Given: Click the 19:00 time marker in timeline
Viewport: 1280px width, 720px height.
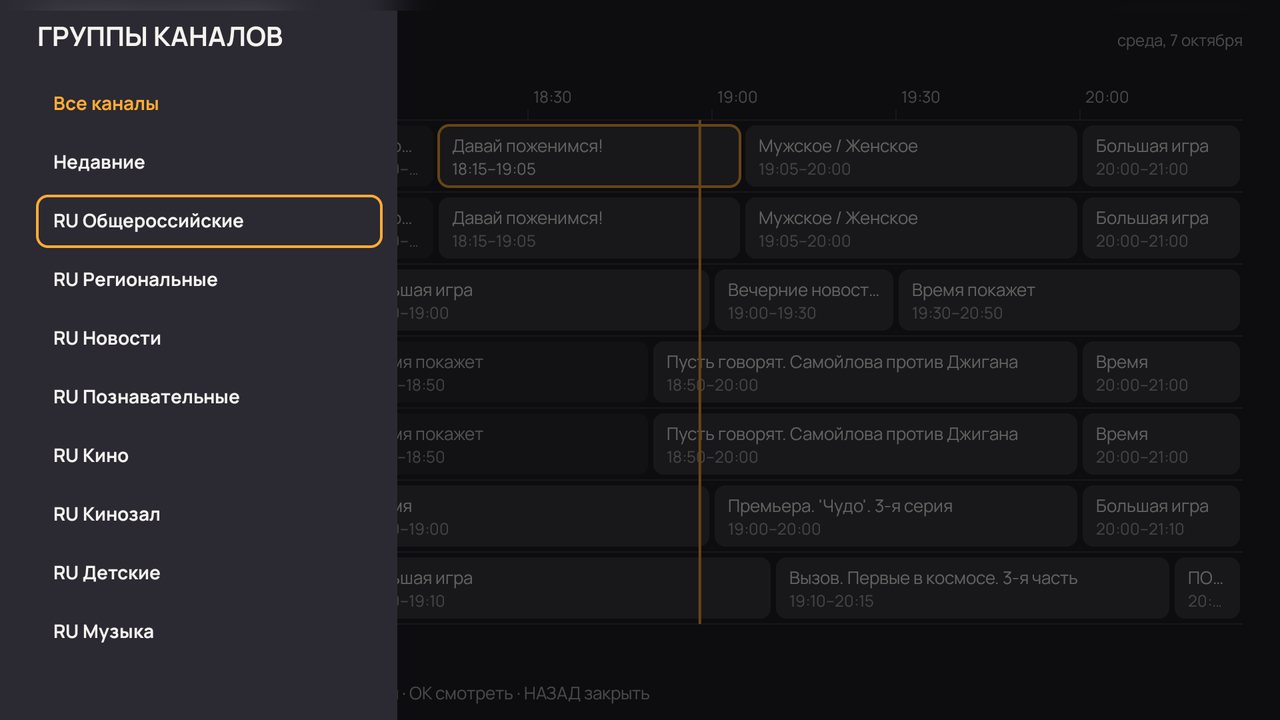Looking at the screenshot, I should (x=737, y=97).
